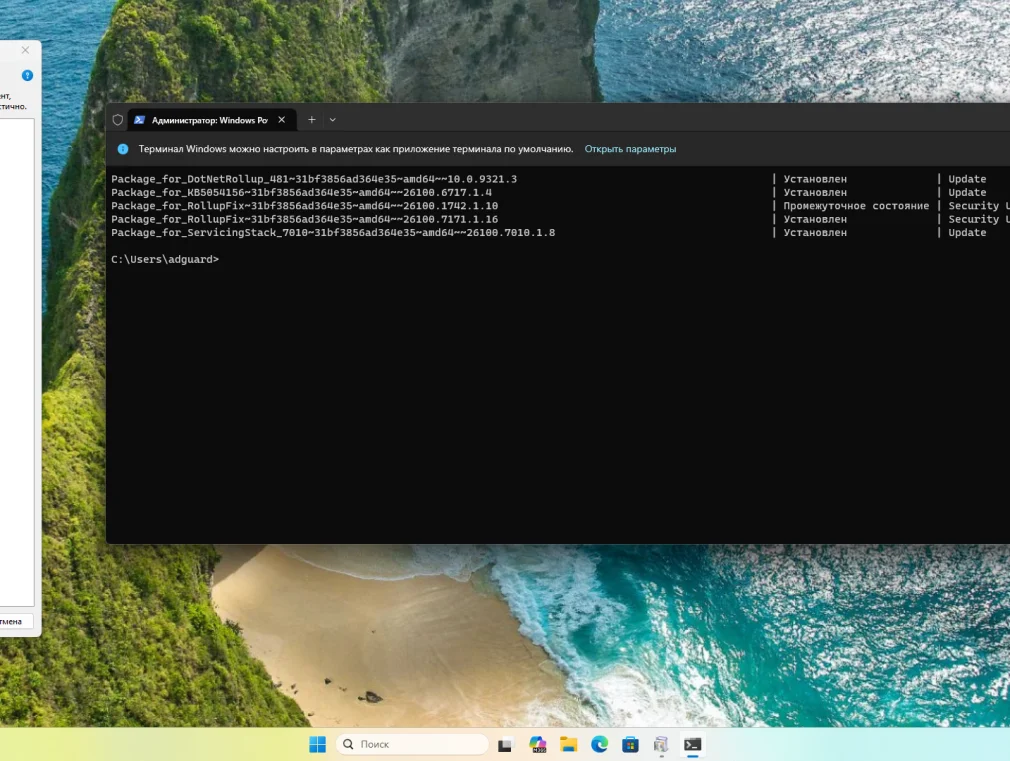1010x761 pixels.
Task: Open a new terminal tab with plus
Action: coord(311,120)
